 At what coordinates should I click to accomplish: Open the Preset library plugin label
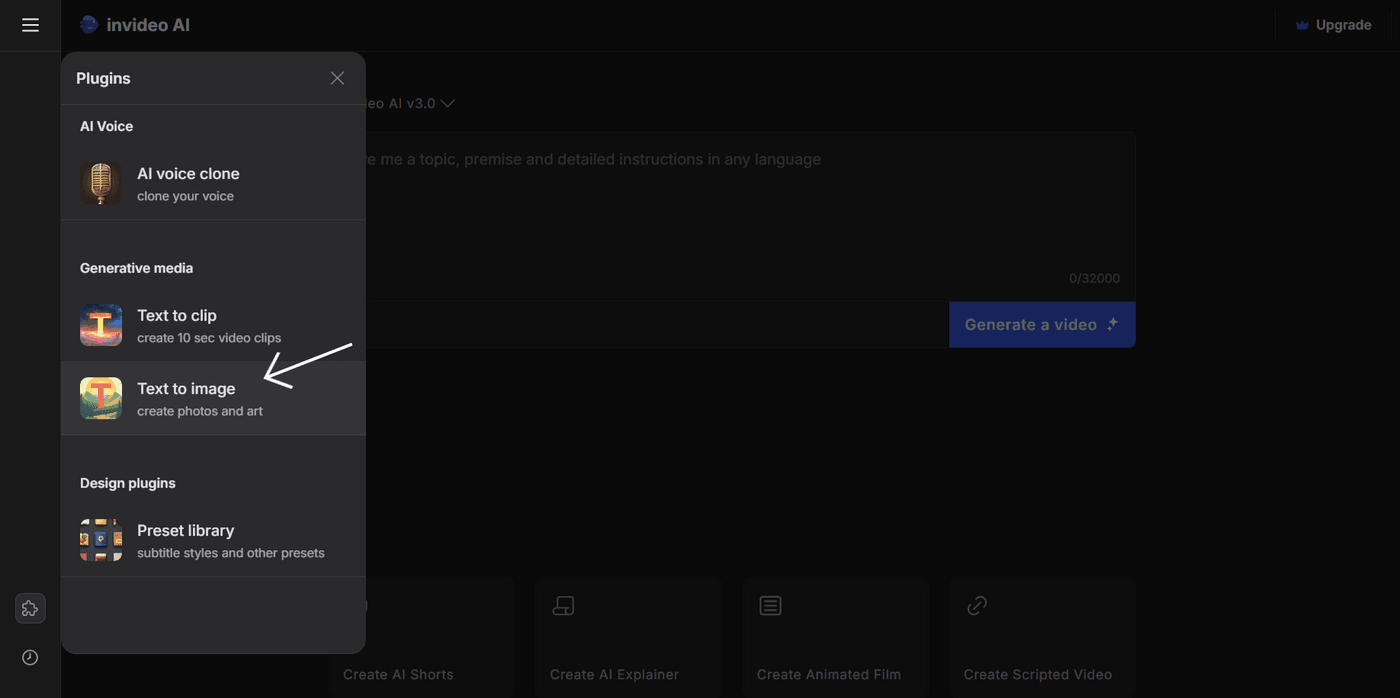point(185,531)
